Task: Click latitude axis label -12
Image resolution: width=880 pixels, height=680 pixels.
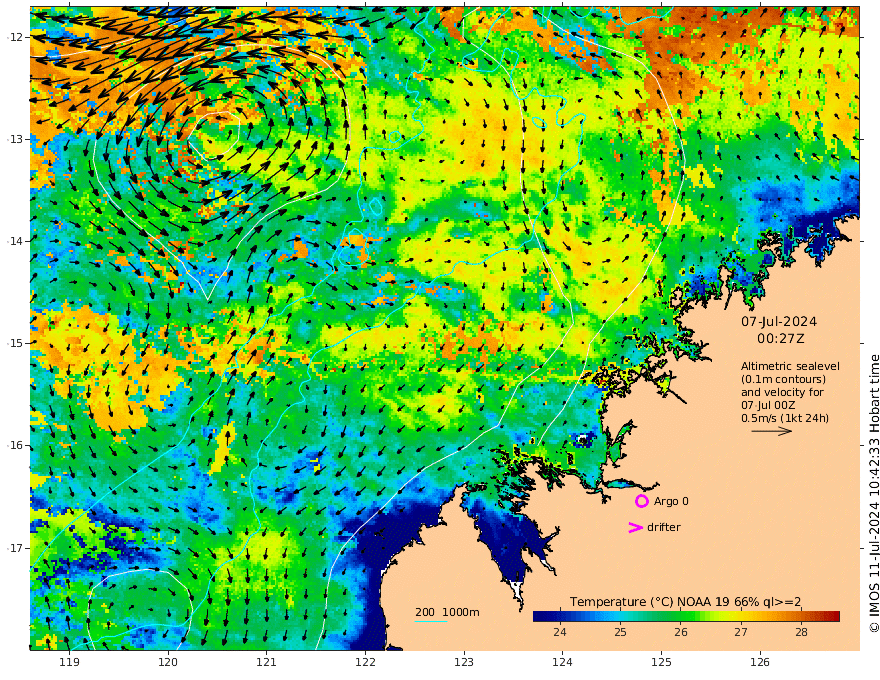Action: click(15, 37)
